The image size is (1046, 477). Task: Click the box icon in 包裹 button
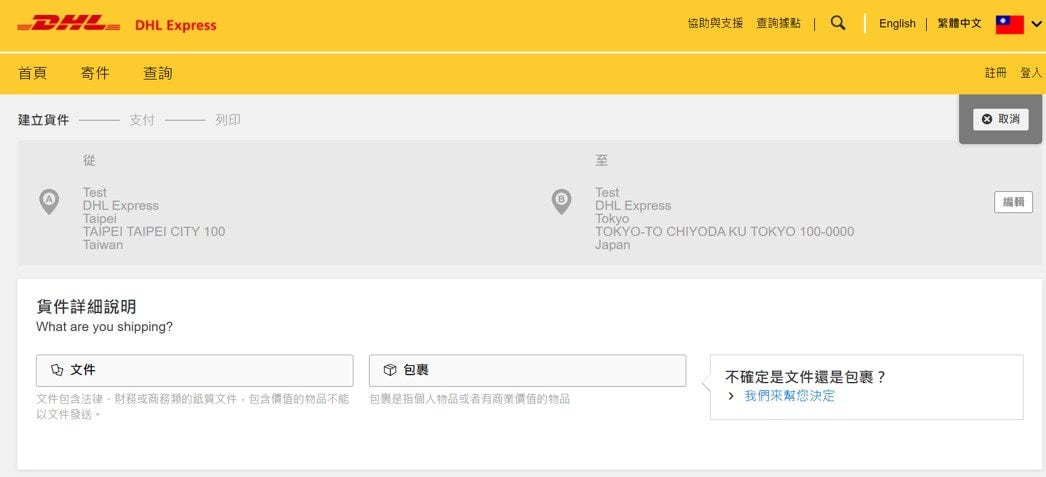[x=390, y=370]
